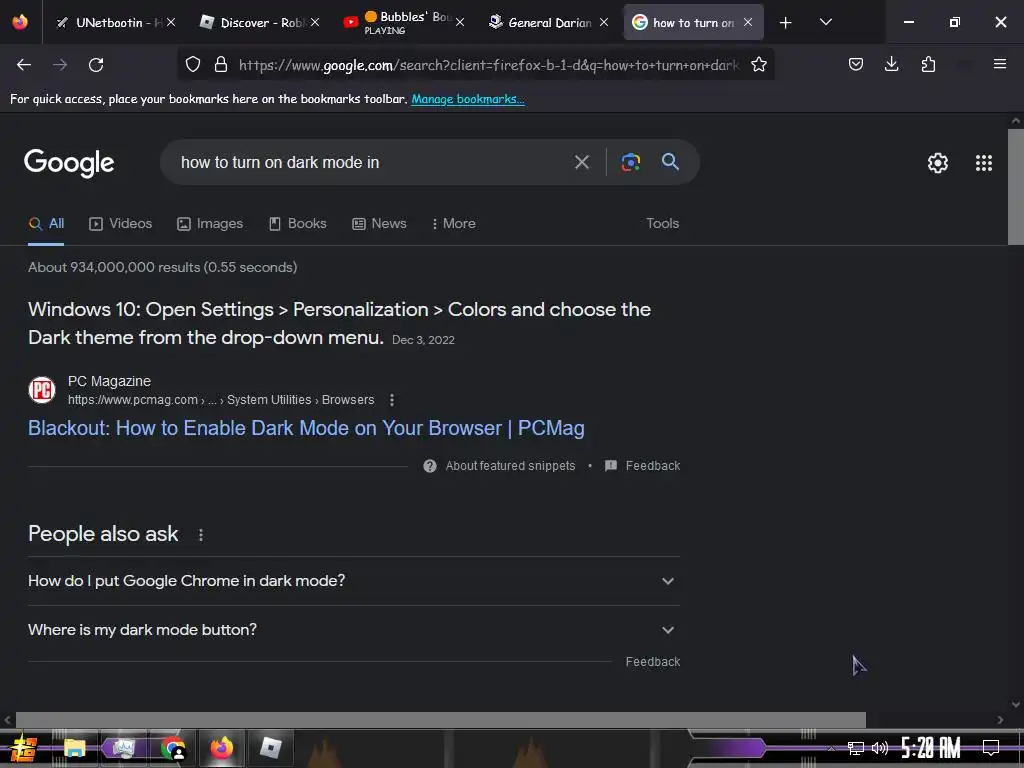Open Firefox extensions menu

point(928,65)
